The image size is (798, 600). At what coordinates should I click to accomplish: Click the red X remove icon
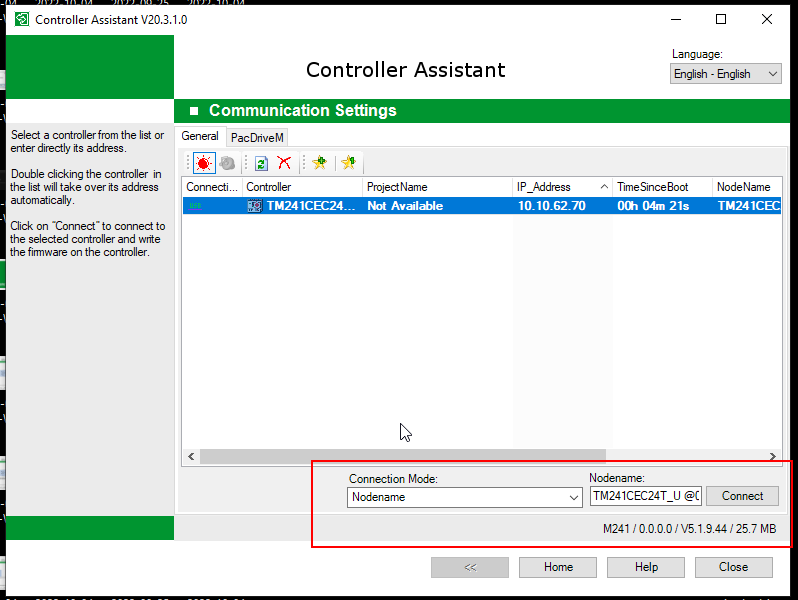coord(284,163)
